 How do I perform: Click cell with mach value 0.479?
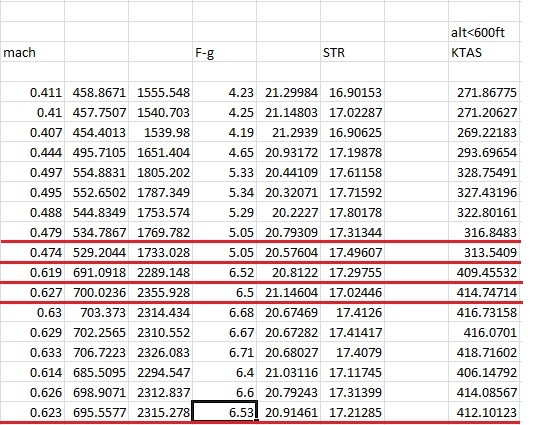tap(32, 232)
